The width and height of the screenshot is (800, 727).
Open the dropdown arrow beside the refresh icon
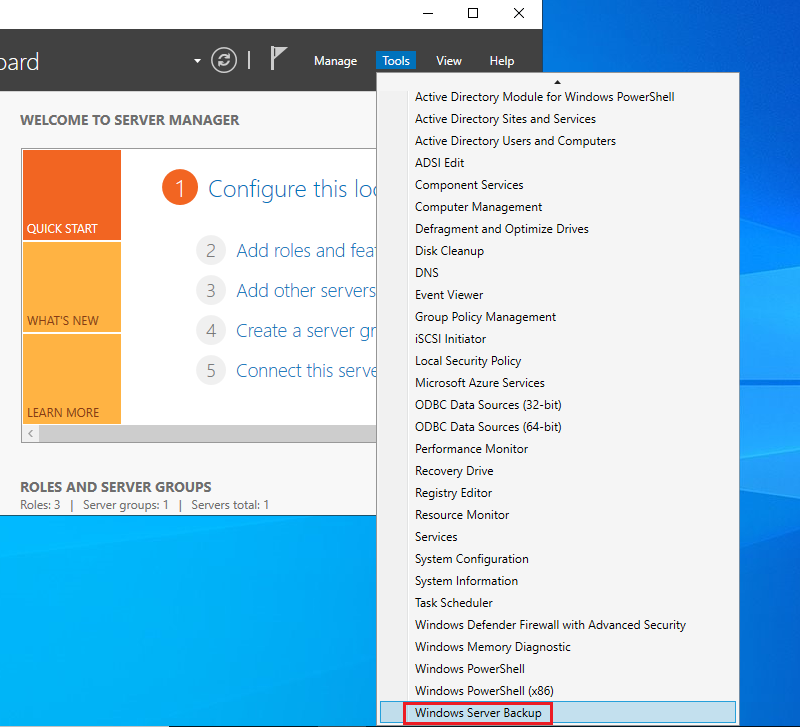(197, 61)
